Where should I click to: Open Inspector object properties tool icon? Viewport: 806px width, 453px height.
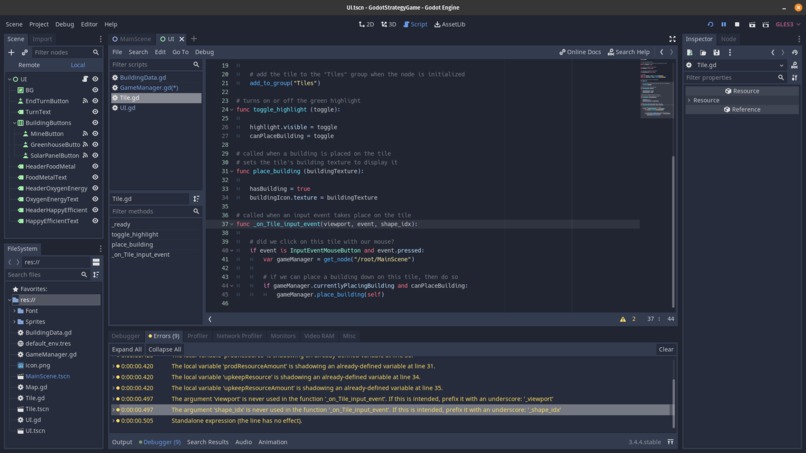click(x=794, y=78)
